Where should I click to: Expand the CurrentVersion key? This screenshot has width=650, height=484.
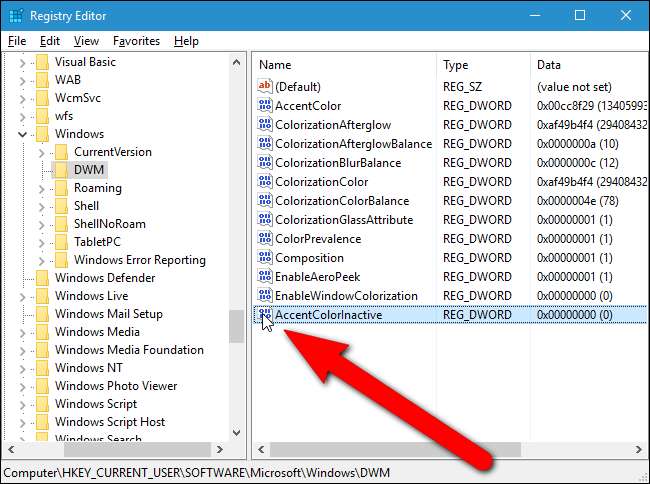pyautogui.click(x=40, y=152)
